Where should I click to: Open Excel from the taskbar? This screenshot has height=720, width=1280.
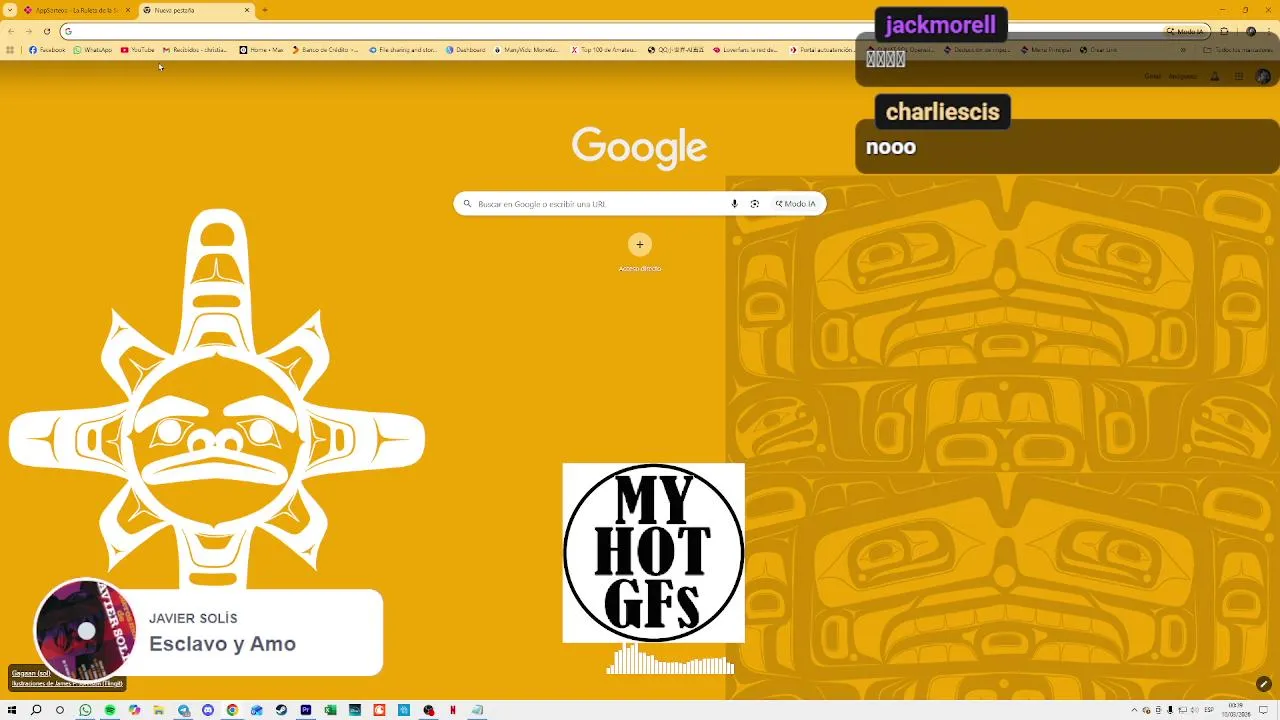[330, 710]
